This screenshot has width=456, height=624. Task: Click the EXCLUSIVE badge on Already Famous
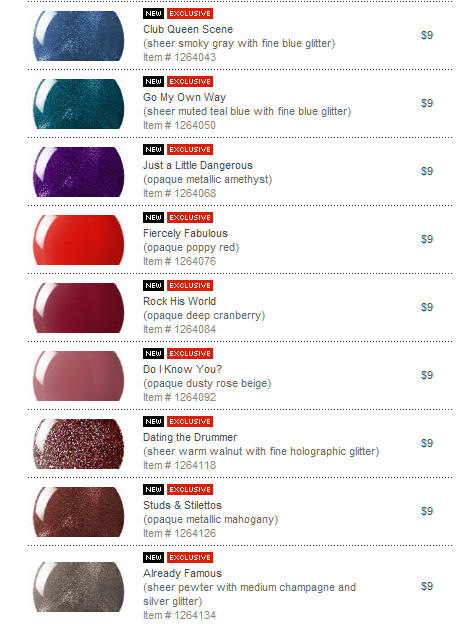[190, 558]
